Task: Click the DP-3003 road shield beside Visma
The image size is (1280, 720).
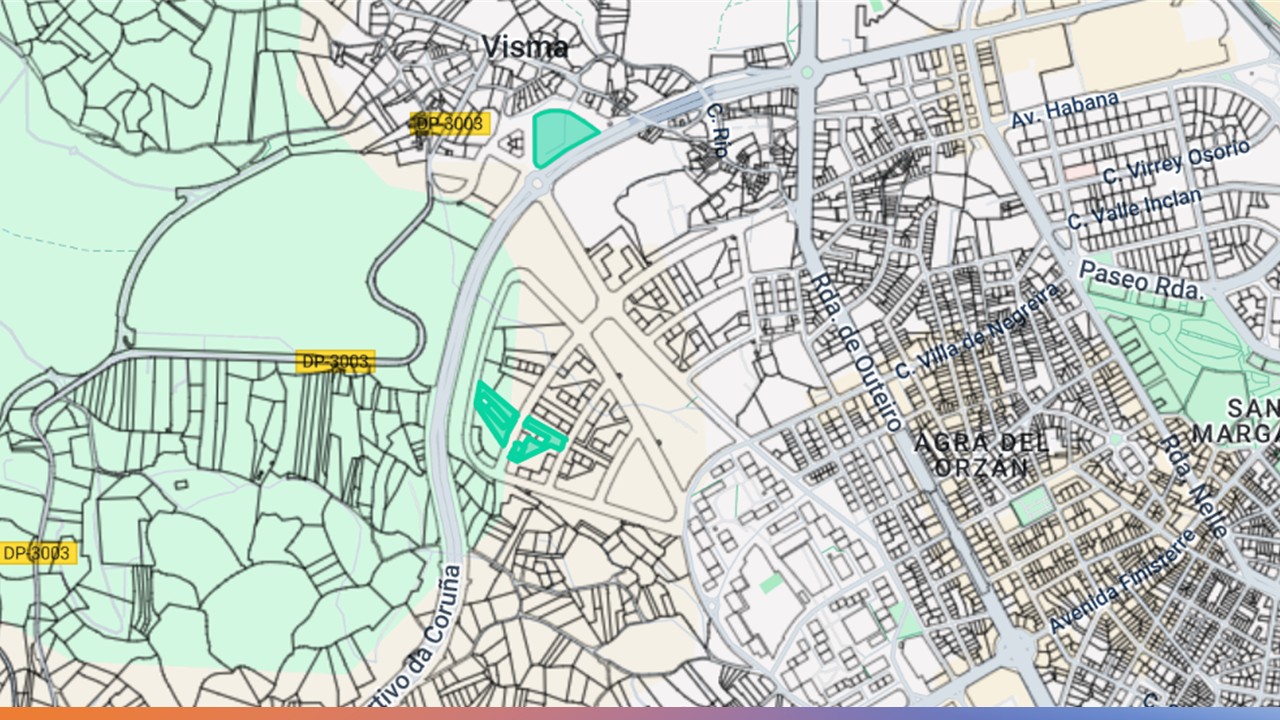Action: pos(450,124)
